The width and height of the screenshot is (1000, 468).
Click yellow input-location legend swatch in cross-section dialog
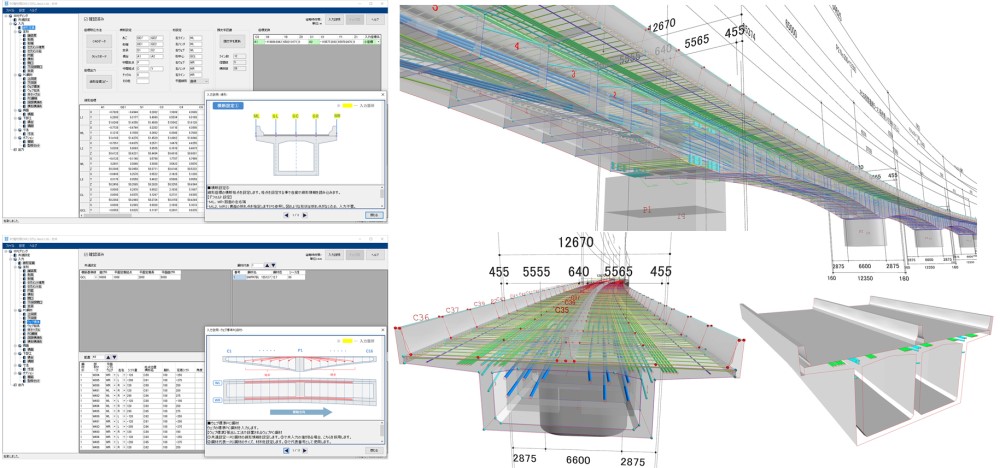[347, 106]
